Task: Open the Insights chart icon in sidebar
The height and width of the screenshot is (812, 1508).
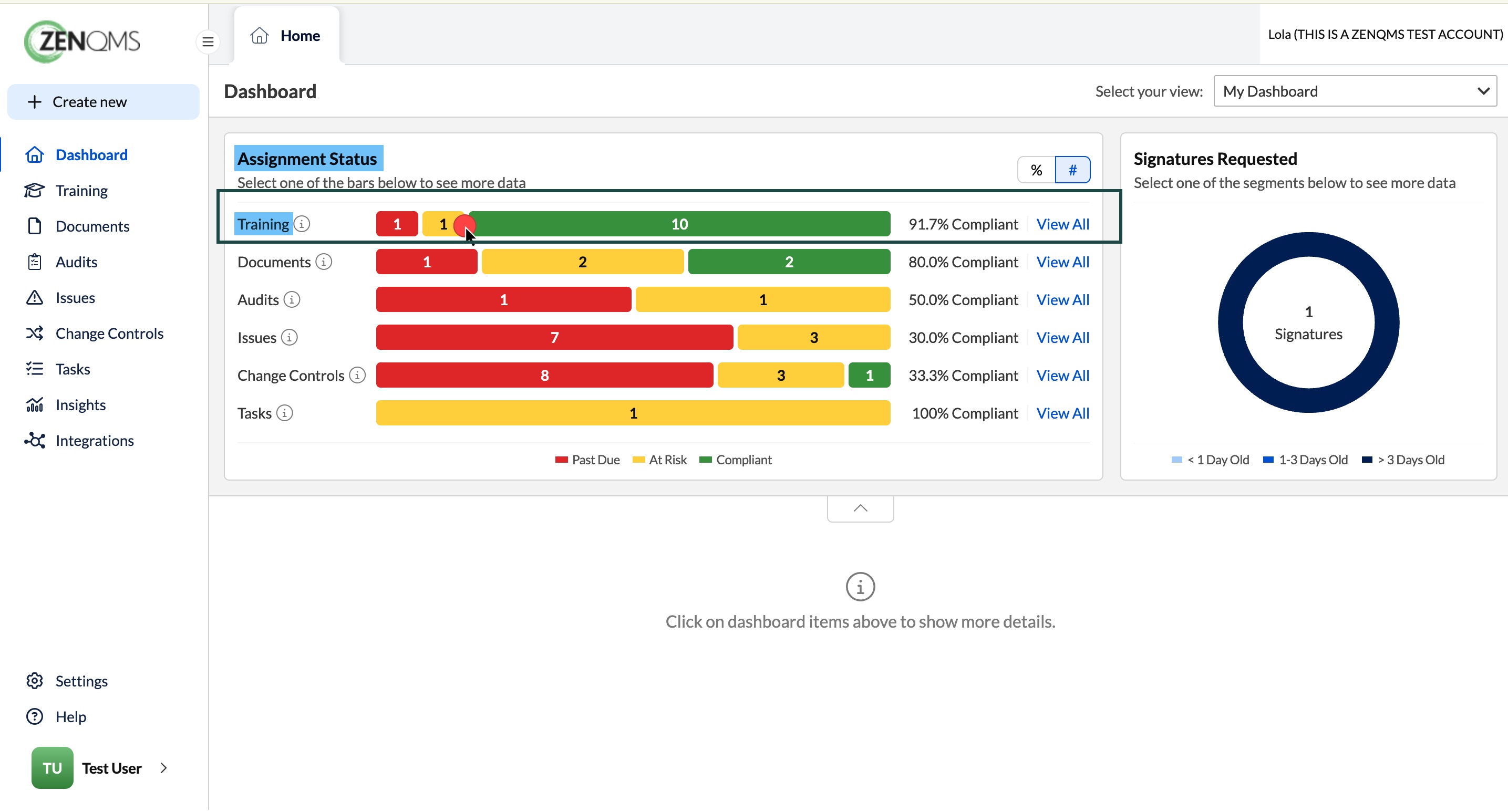Action: coord(35,405)
